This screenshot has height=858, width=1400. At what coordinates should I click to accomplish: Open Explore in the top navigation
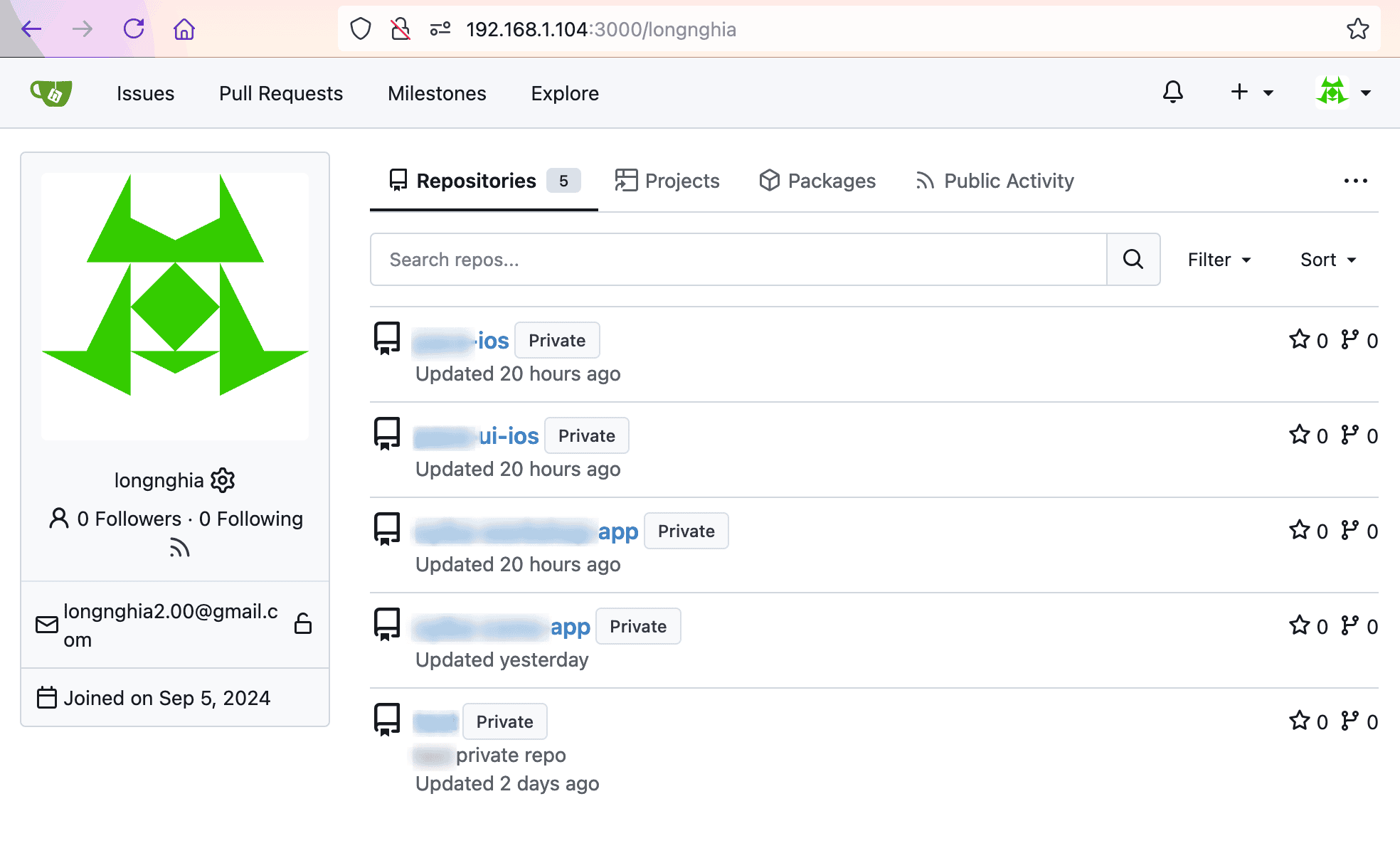565,93
